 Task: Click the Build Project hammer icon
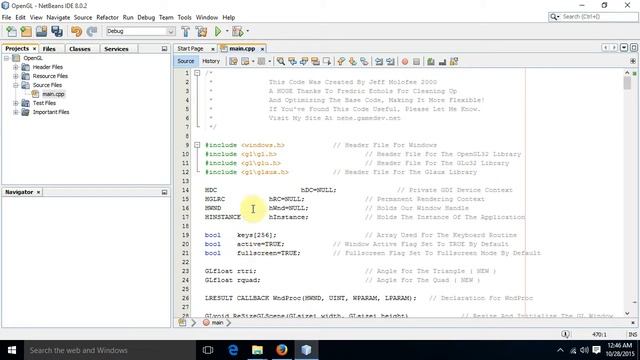(186, 31)
